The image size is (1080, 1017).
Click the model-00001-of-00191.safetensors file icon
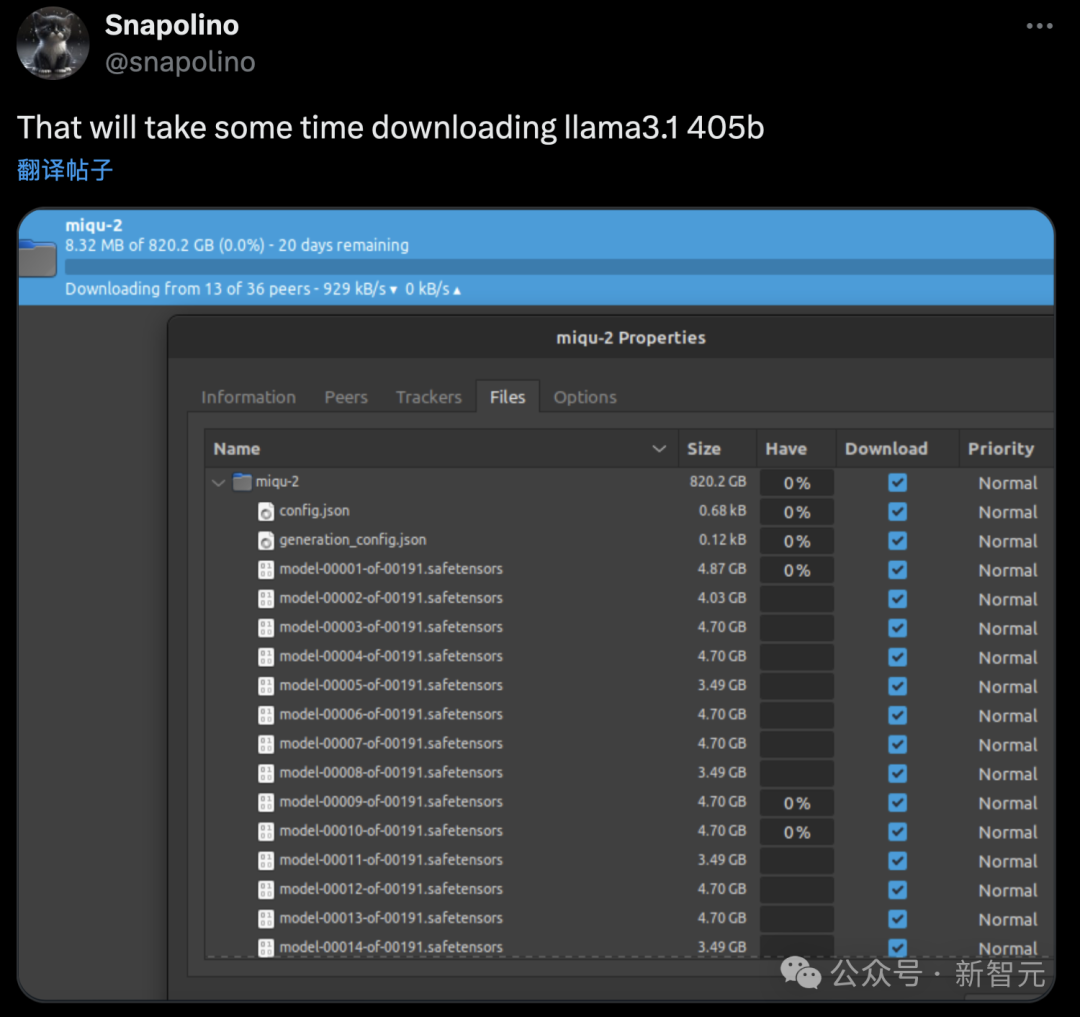pyautogui.click(x=266, y=569)
